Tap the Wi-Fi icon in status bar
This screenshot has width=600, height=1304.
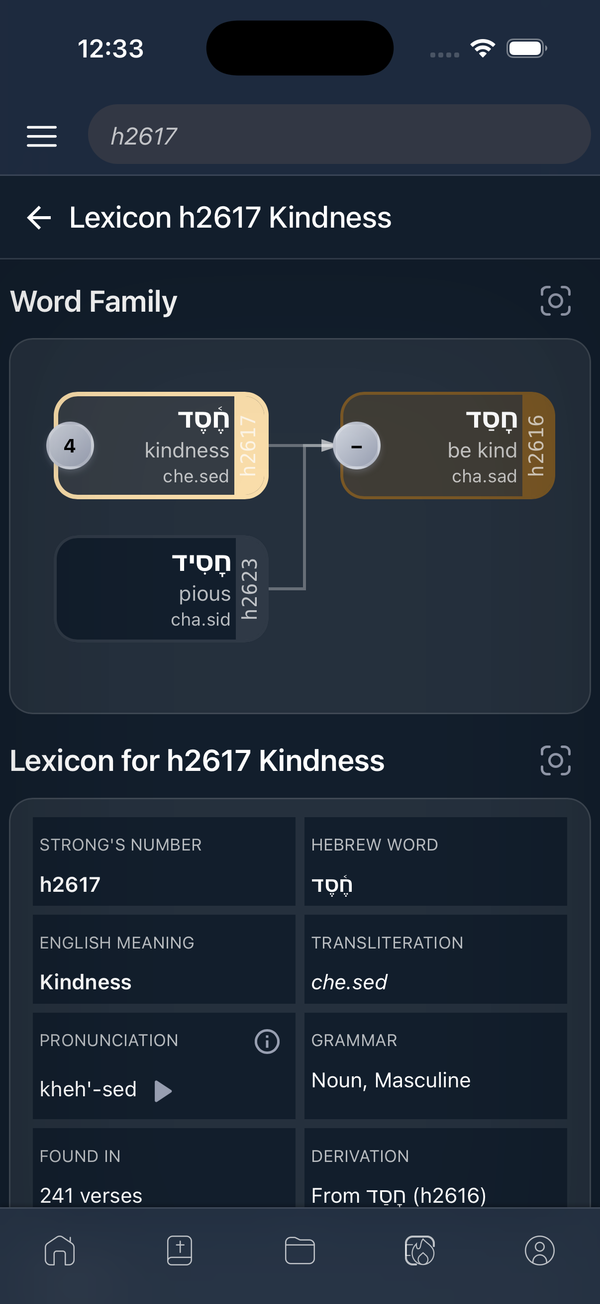[x=483, y=47]
